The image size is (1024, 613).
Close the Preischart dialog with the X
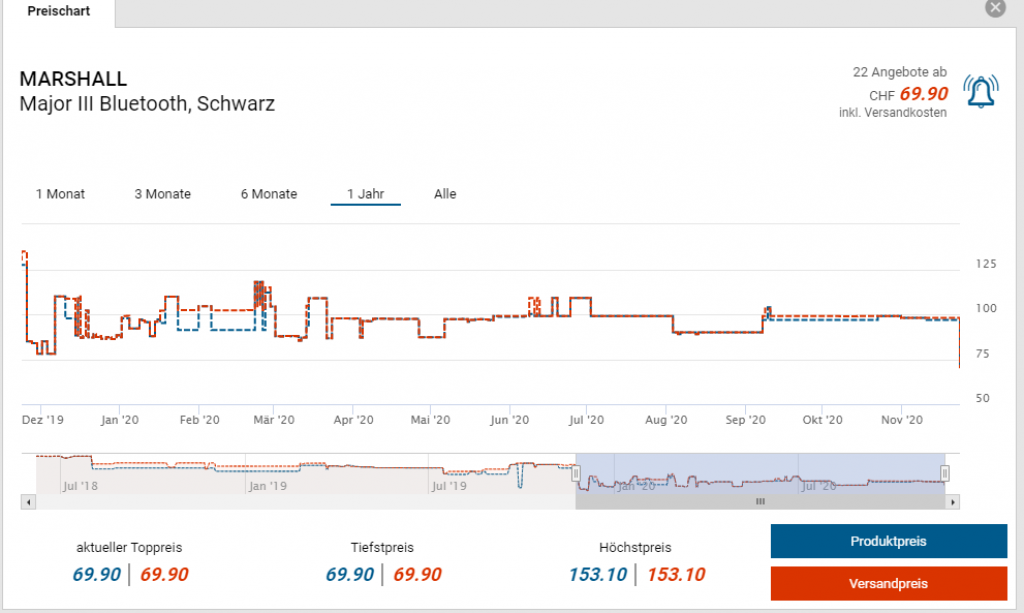click(x=994, y=9)
